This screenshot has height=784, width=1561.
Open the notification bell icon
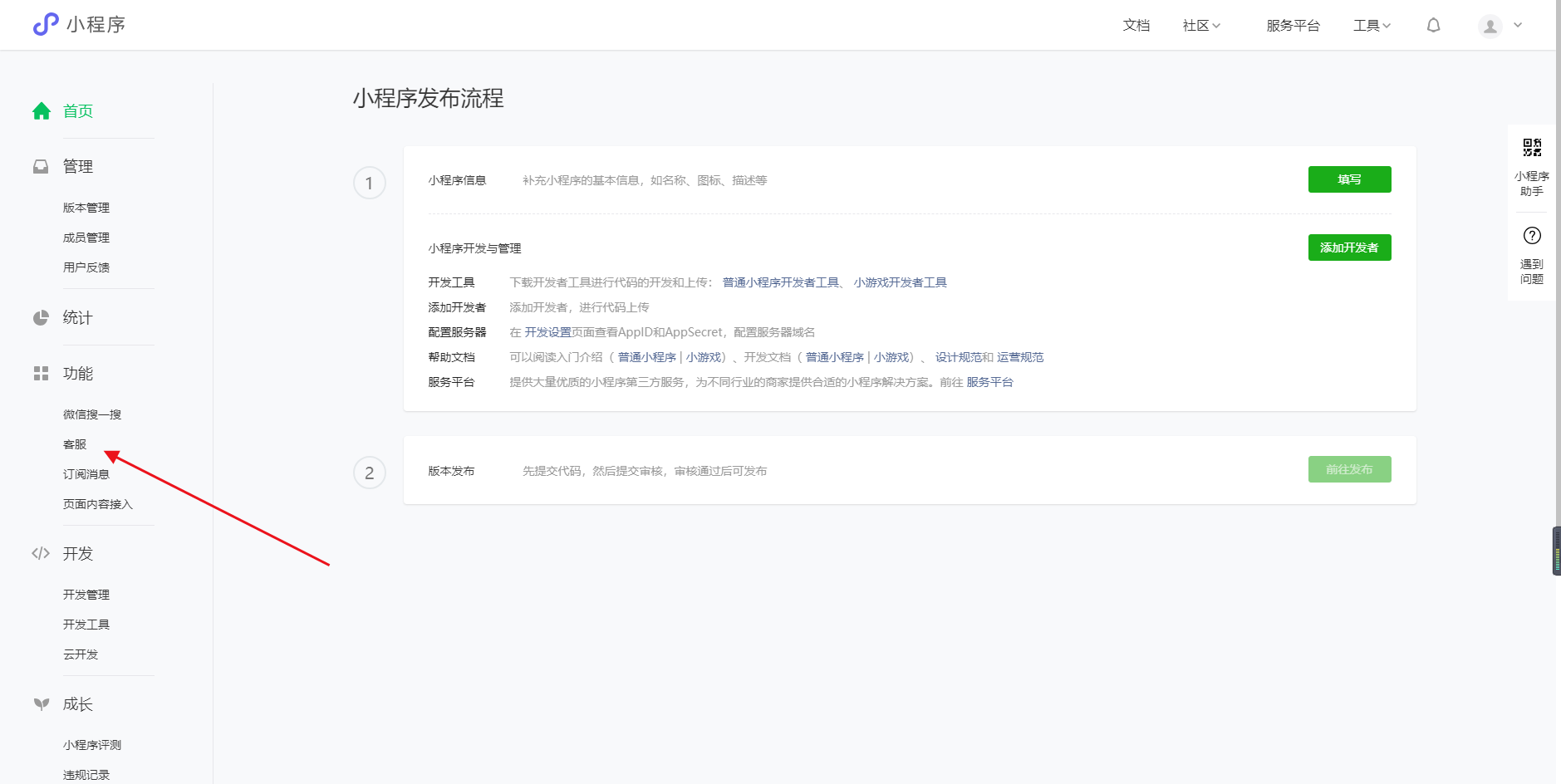(1433, 25)
